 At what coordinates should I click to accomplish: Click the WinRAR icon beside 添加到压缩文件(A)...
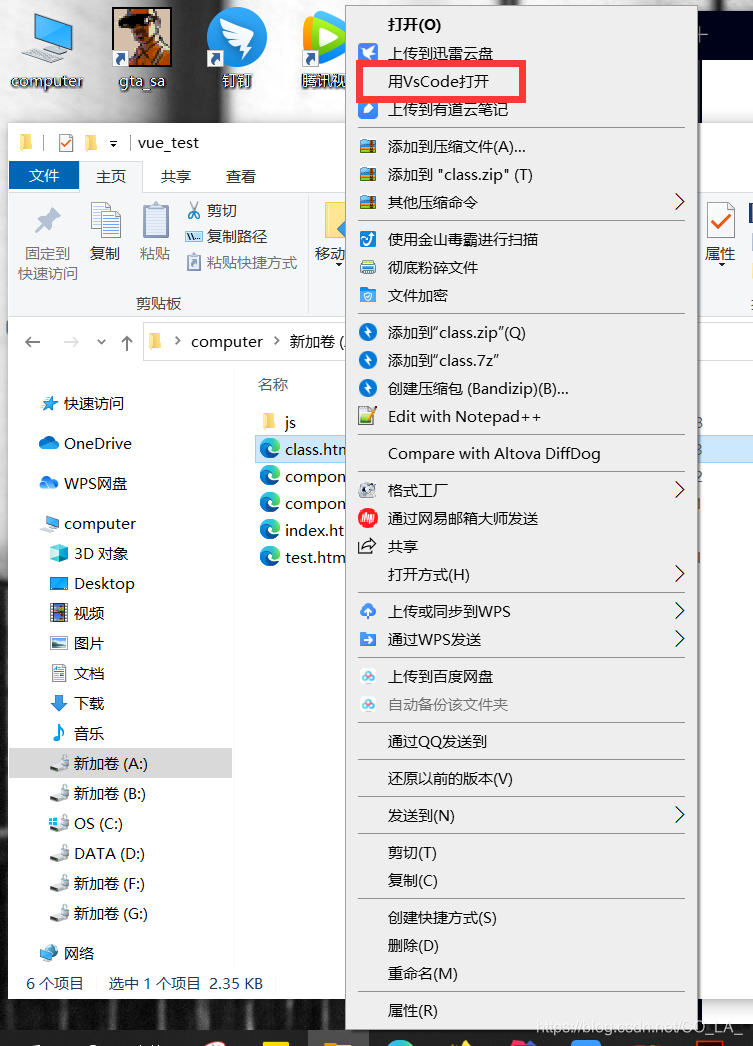click(x=368, y=146)
